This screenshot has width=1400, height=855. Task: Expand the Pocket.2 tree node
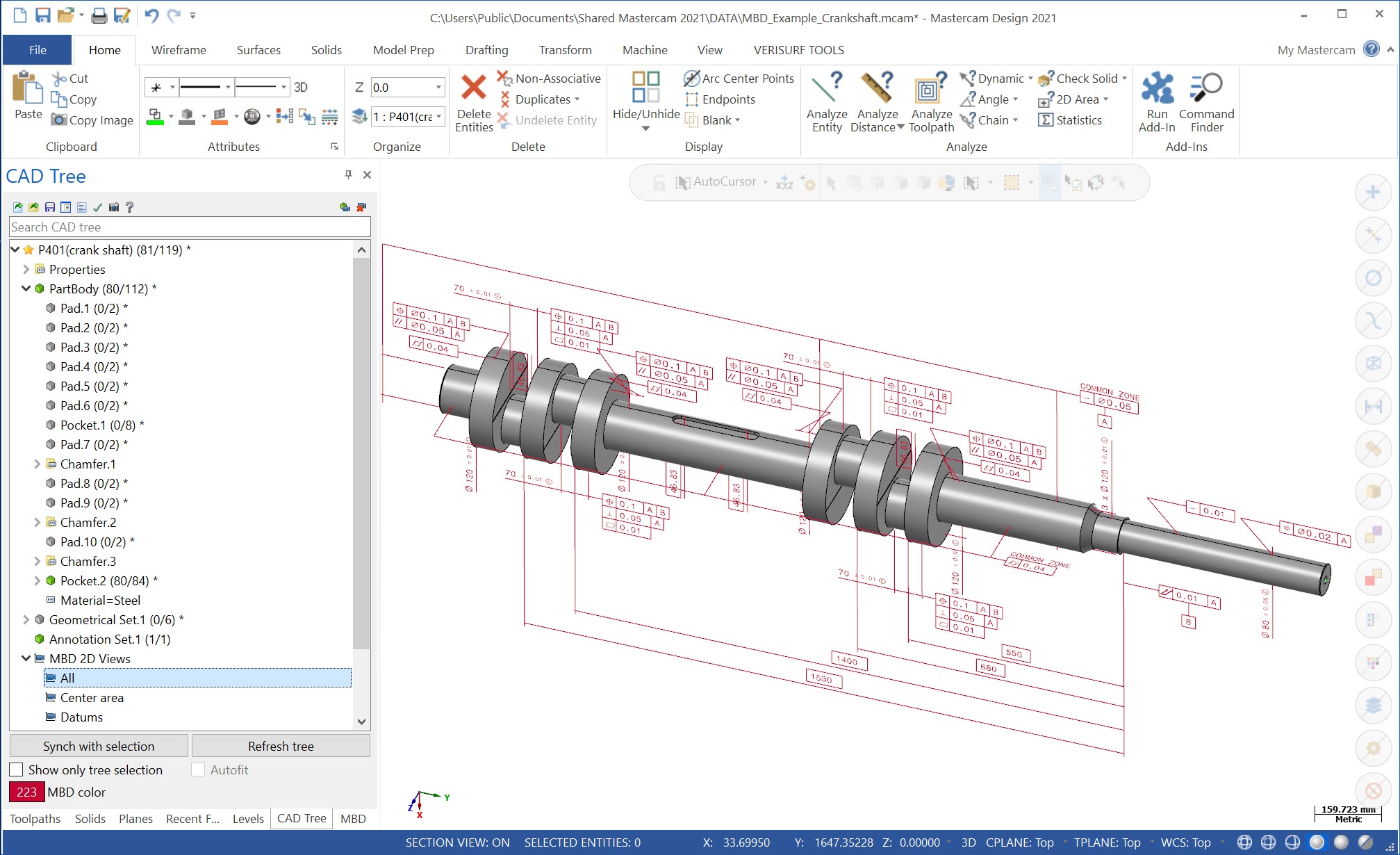37,580
